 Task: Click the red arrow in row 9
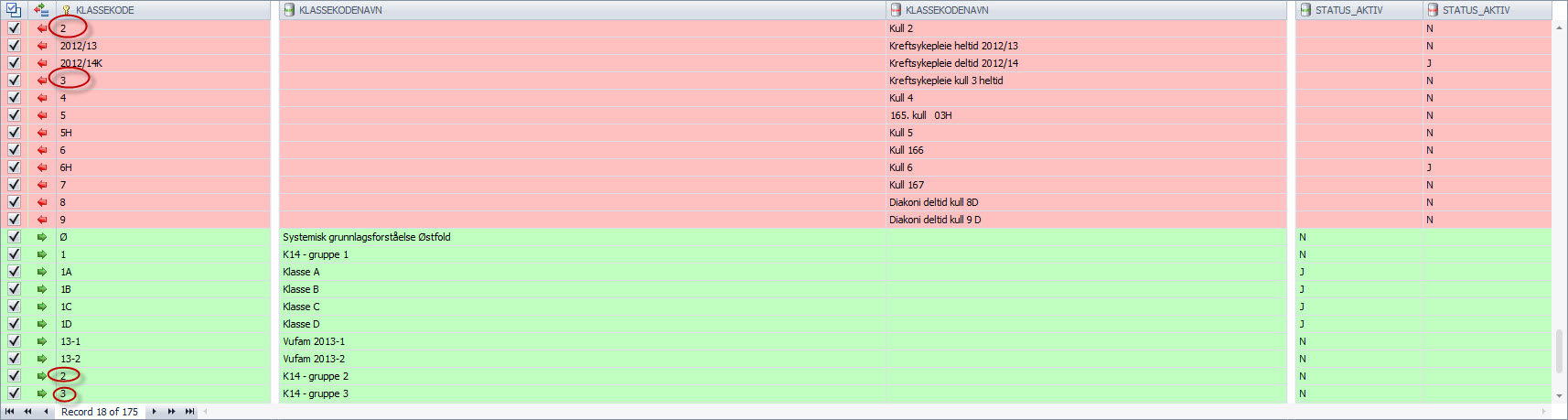(x=42, y=220)
